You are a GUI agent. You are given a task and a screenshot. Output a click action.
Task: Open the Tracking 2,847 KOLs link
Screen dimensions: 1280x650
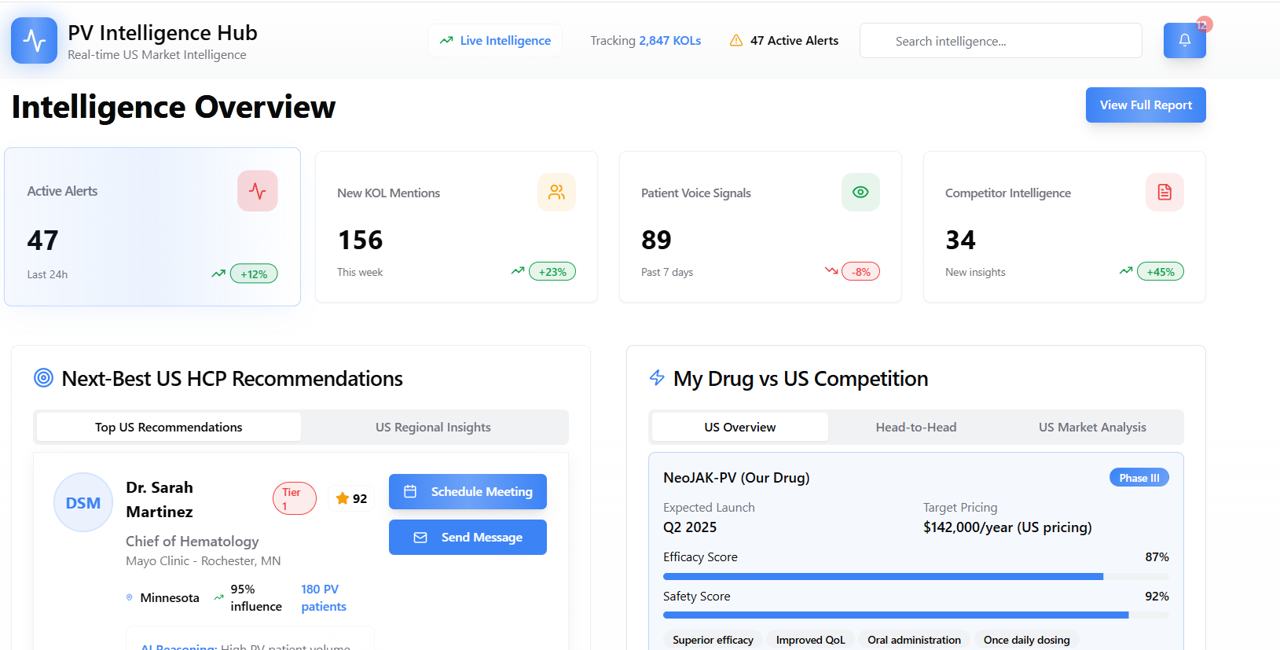tap(645, 40)
